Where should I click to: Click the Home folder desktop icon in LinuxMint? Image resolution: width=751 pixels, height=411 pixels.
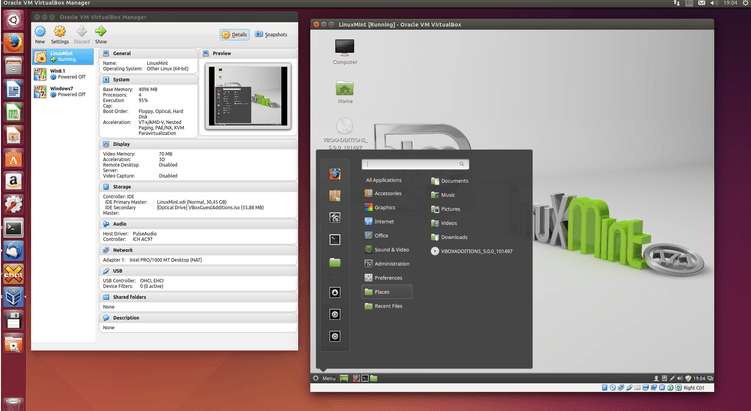tap(345, 91)
